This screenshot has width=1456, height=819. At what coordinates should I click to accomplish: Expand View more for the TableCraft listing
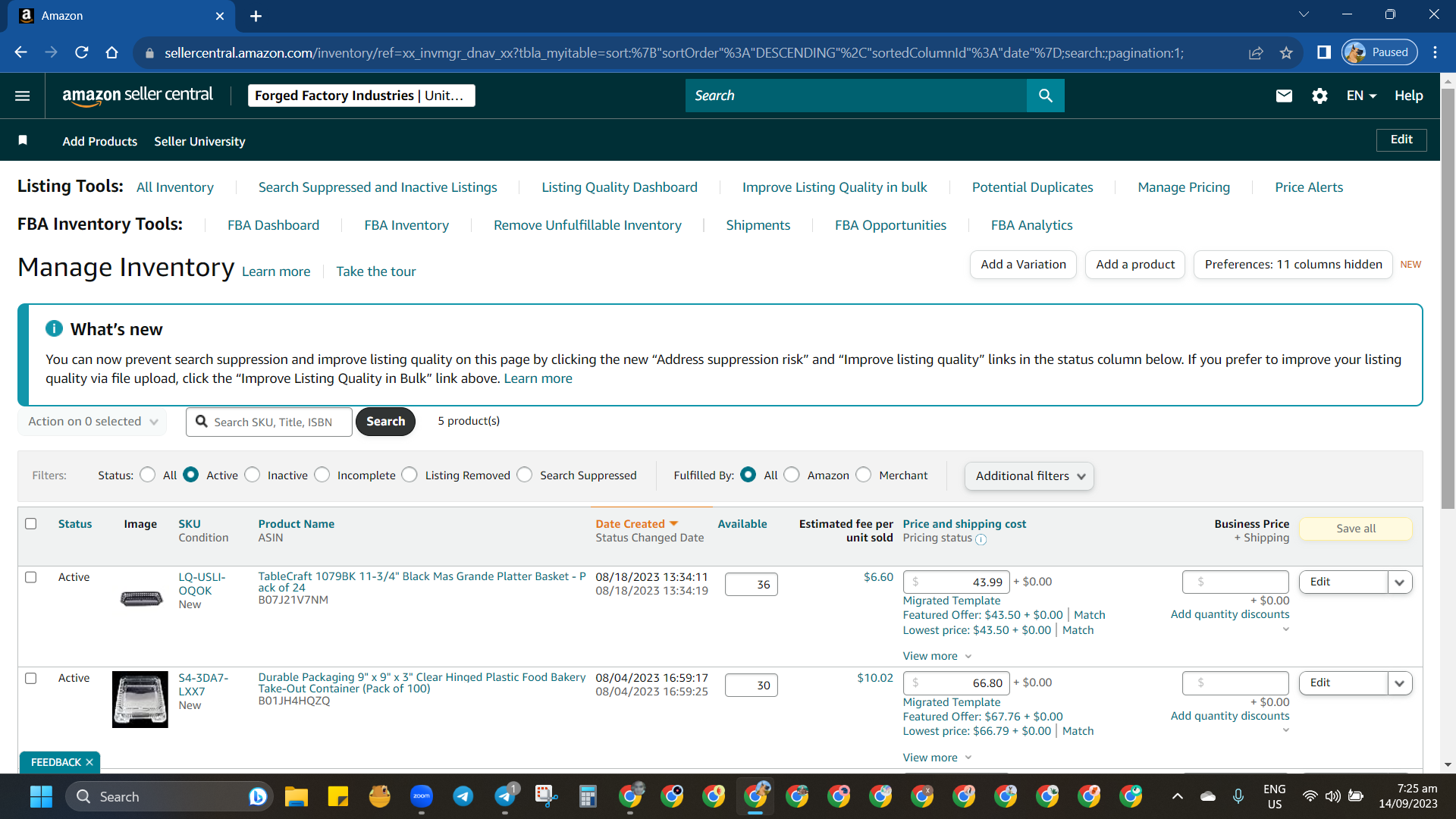[x=937, y=656]
